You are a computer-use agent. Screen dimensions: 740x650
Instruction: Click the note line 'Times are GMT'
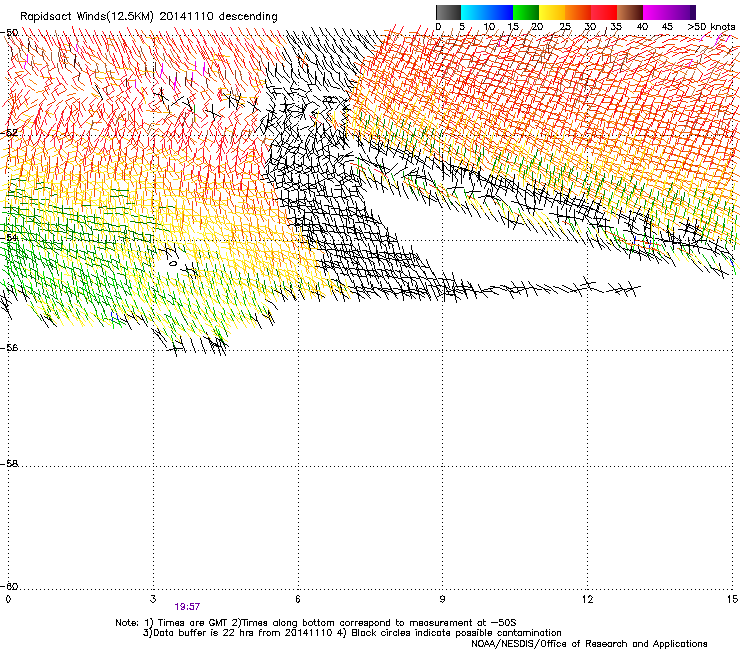(192, 623)
